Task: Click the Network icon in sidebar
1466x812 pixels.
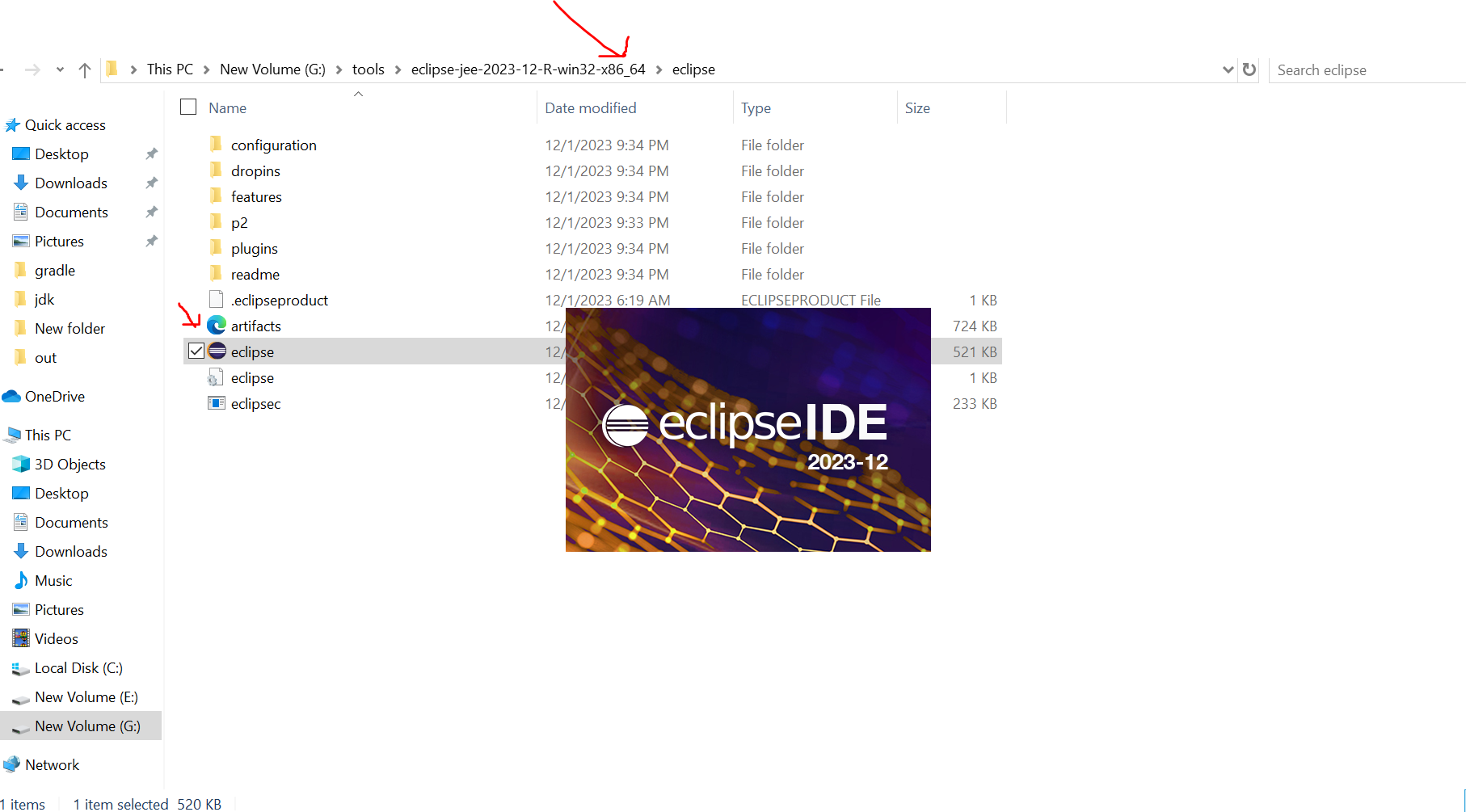Action: (11, 765)
